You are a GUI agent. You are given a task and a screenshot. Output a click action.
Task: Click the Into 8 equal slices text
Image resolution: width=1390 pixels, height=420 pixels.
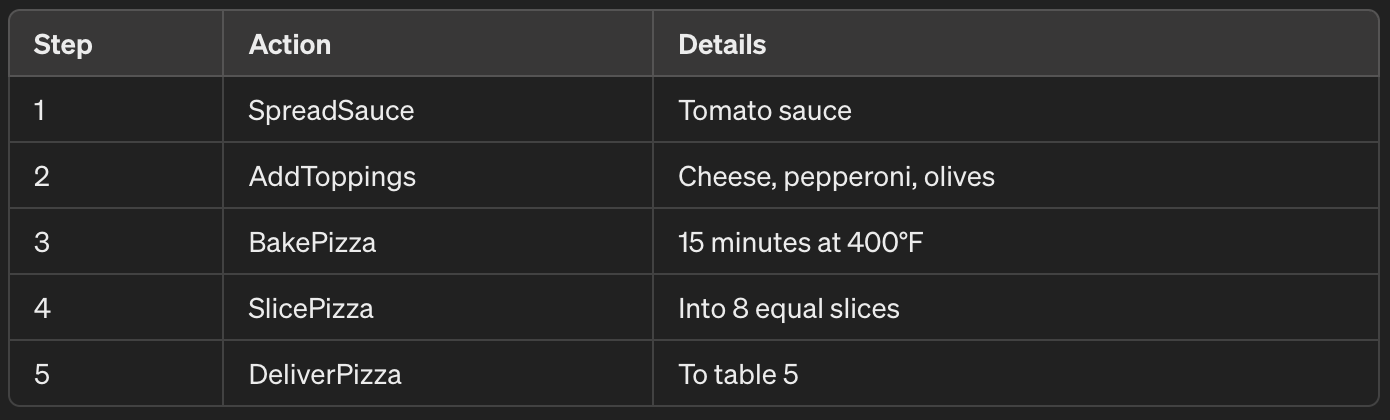click(x=788, y=308)
